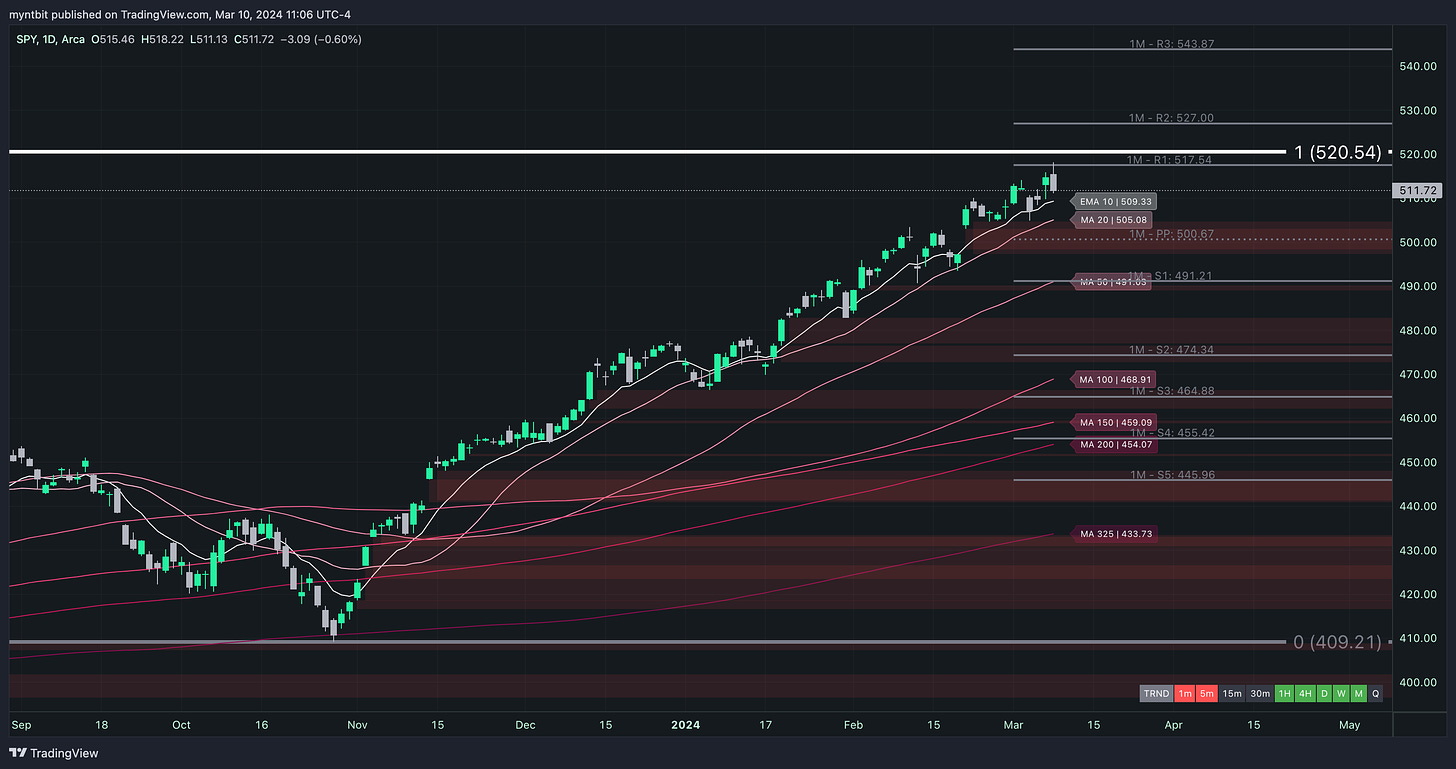
Task: Click the 1M - S2: 474.34 pivot label
Action: (1171, 350)
